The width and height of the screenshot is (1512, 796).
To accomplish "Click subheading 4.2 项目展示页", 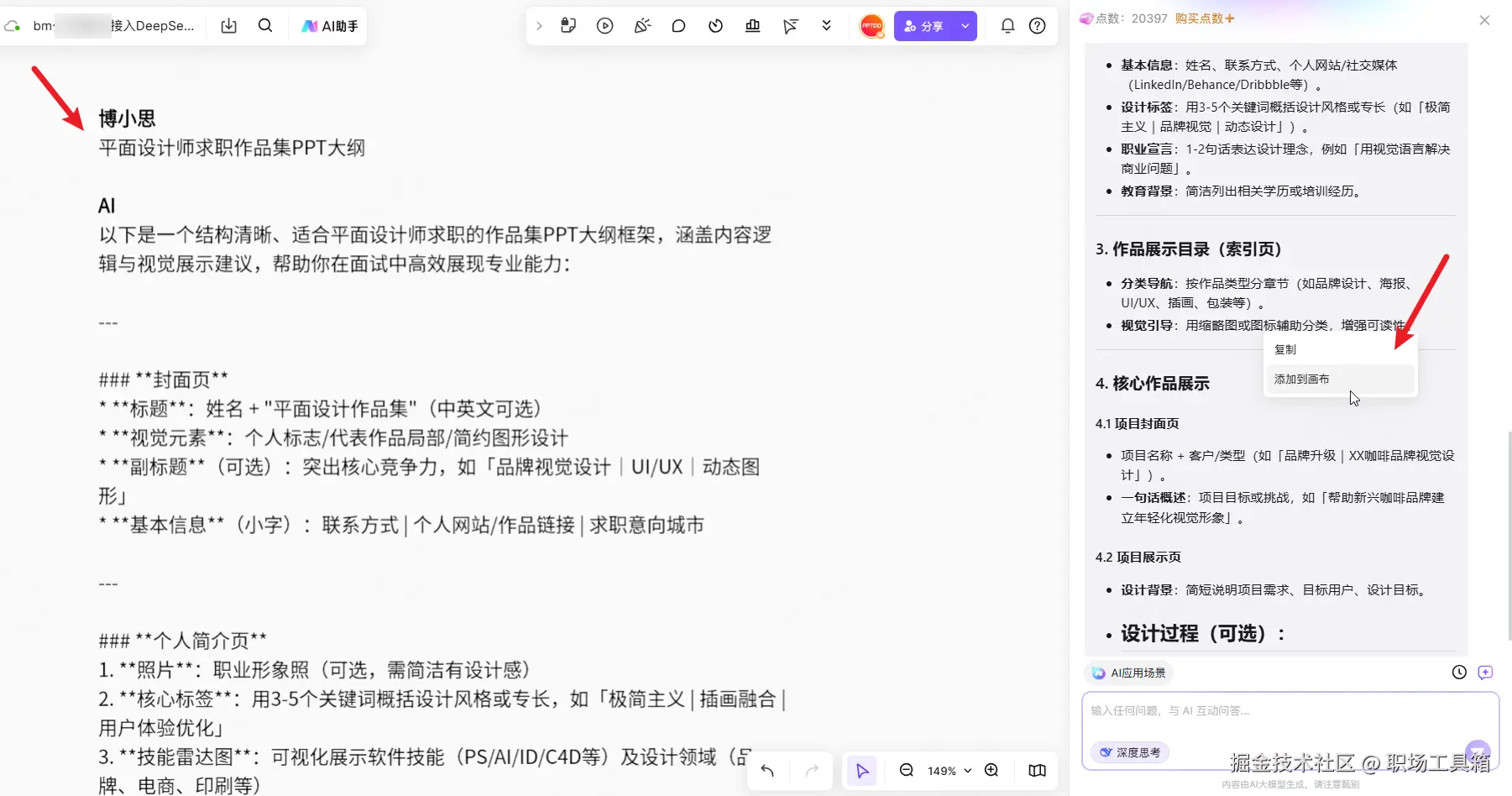I will click(x=1138, y=558).
